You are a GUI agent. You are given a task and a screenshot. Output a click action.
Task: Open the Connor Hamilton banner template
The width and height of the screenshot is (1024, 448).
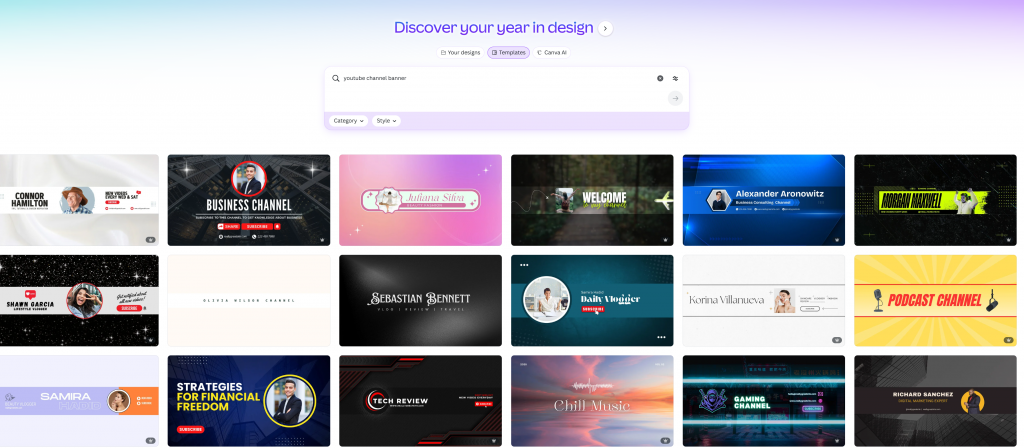[x=79, y=200]
